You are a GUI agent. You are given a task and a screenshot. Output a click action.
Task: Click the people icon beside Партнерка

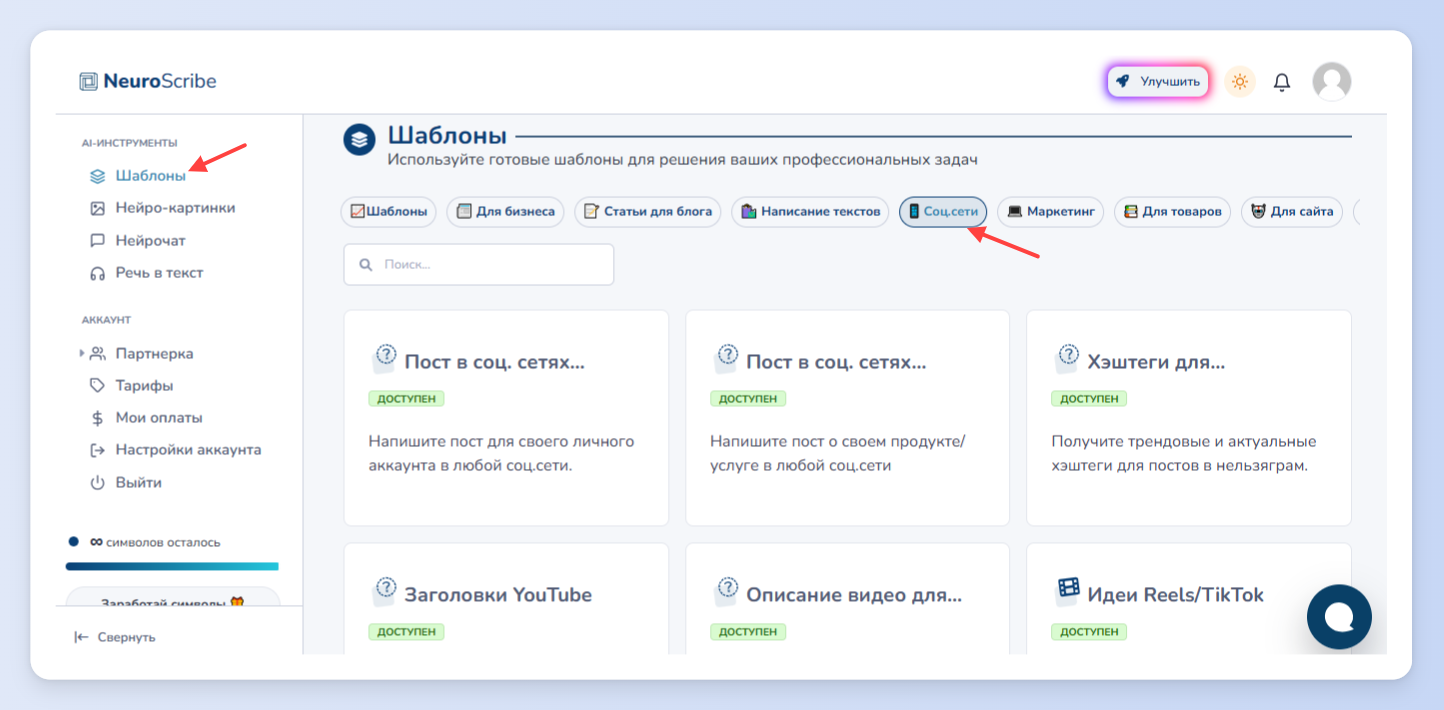click(x=97, y=354)
